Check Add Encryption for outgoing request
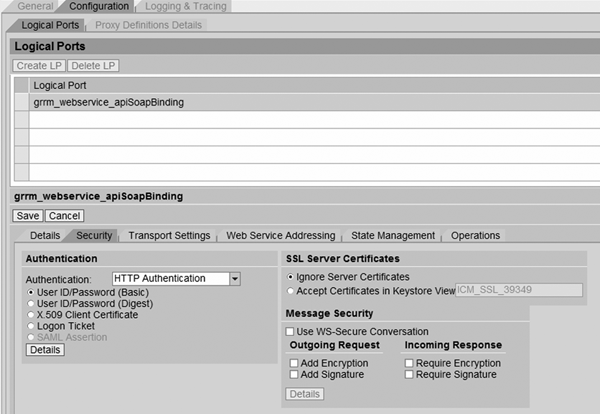The image size is (600, 414). point(294,362)
